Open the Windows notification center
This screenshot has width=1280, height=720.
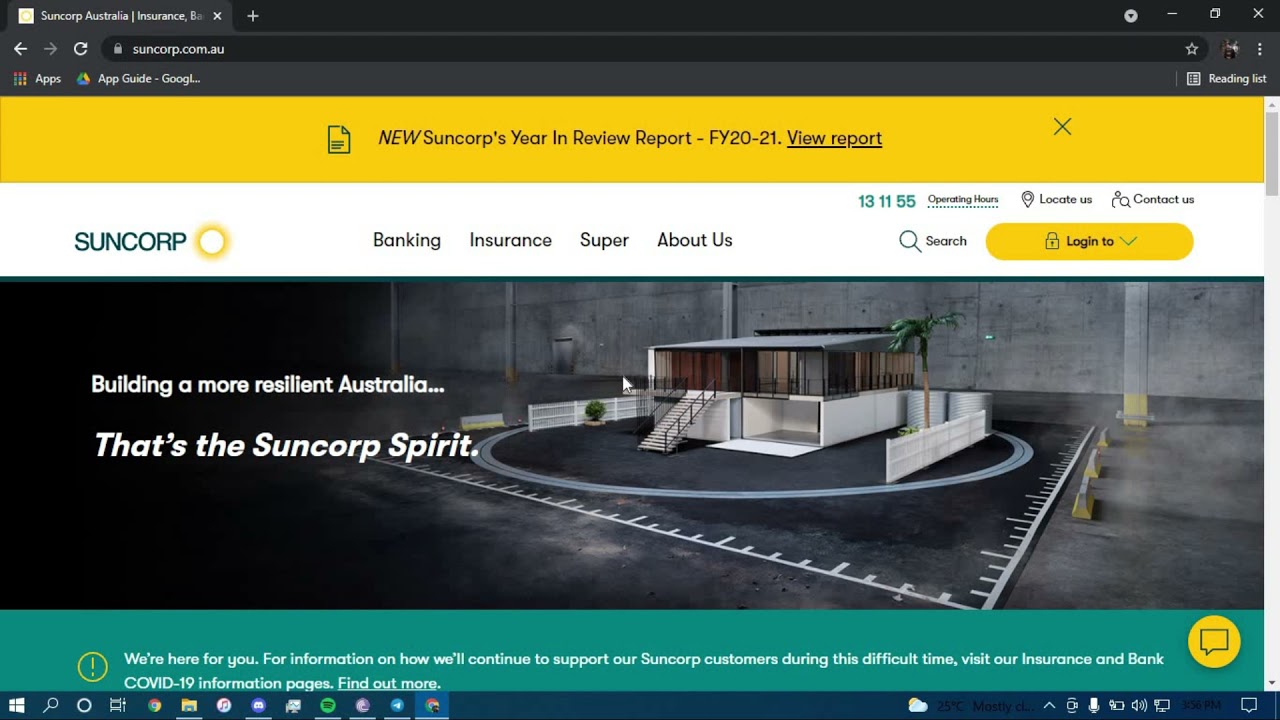(1248, 705)
